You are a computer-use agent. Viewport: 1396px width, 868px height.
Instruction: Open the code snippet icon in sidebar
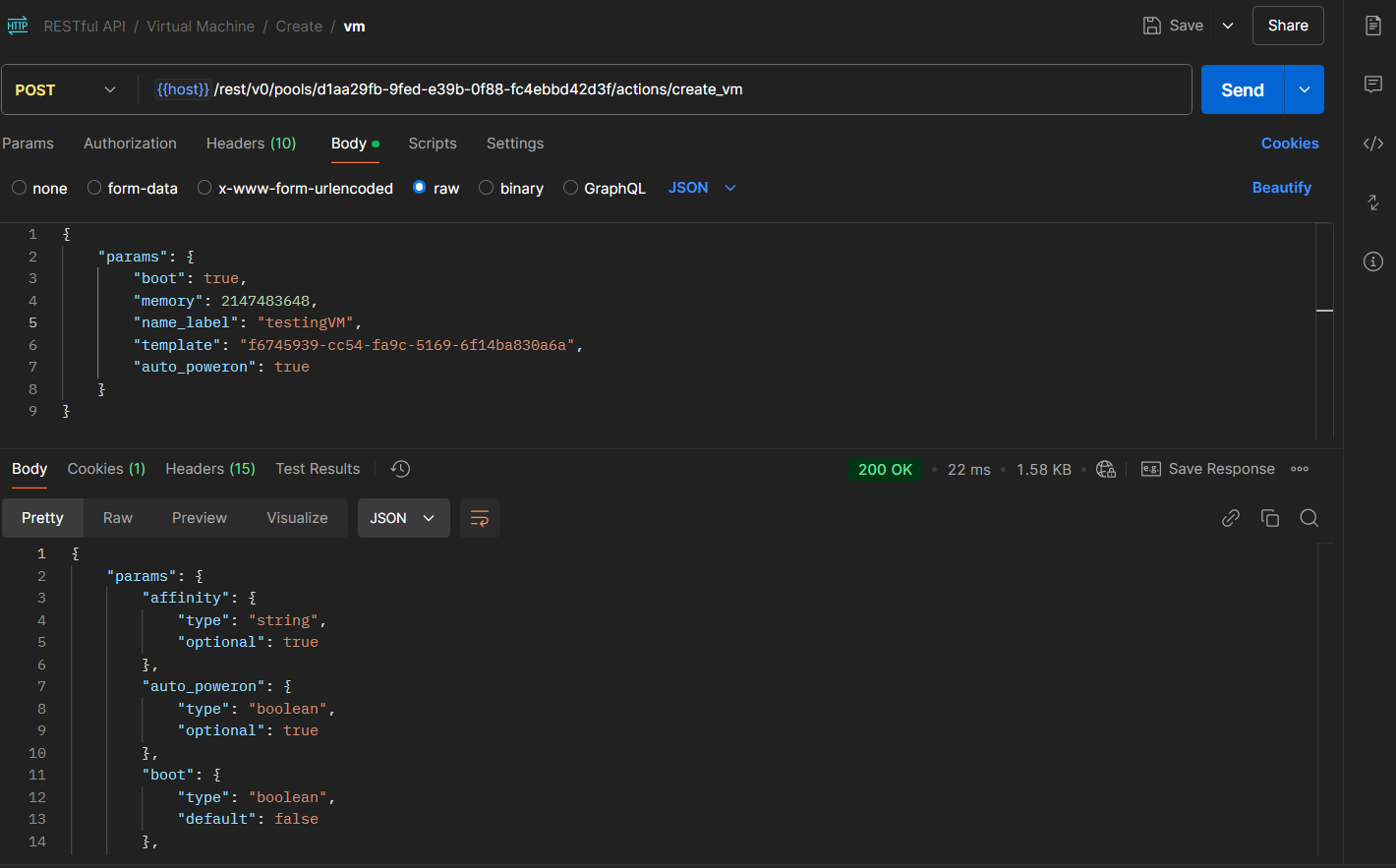tap(1373, 144)
